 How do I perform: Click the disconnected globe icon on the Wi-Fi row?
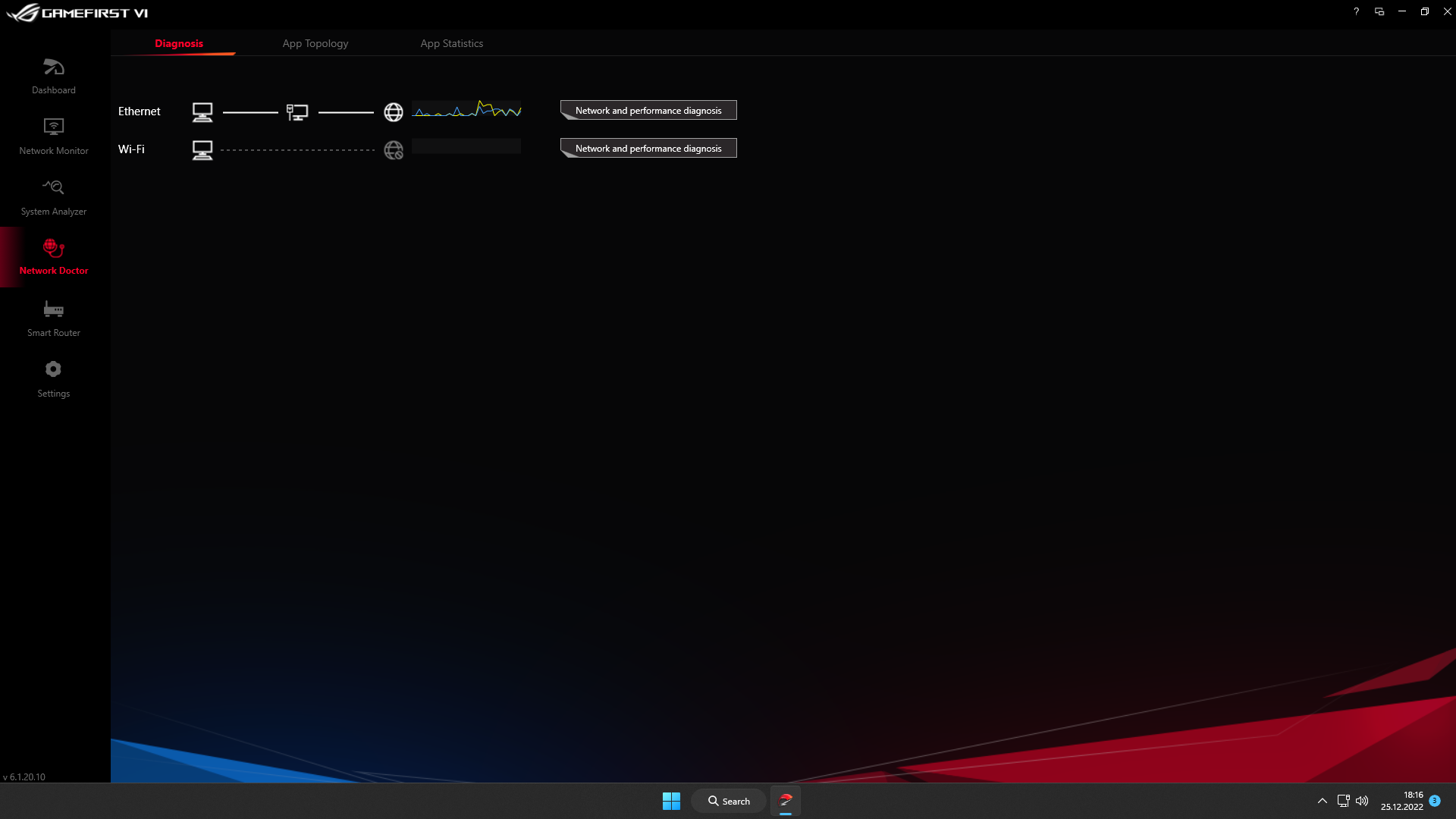394,150
